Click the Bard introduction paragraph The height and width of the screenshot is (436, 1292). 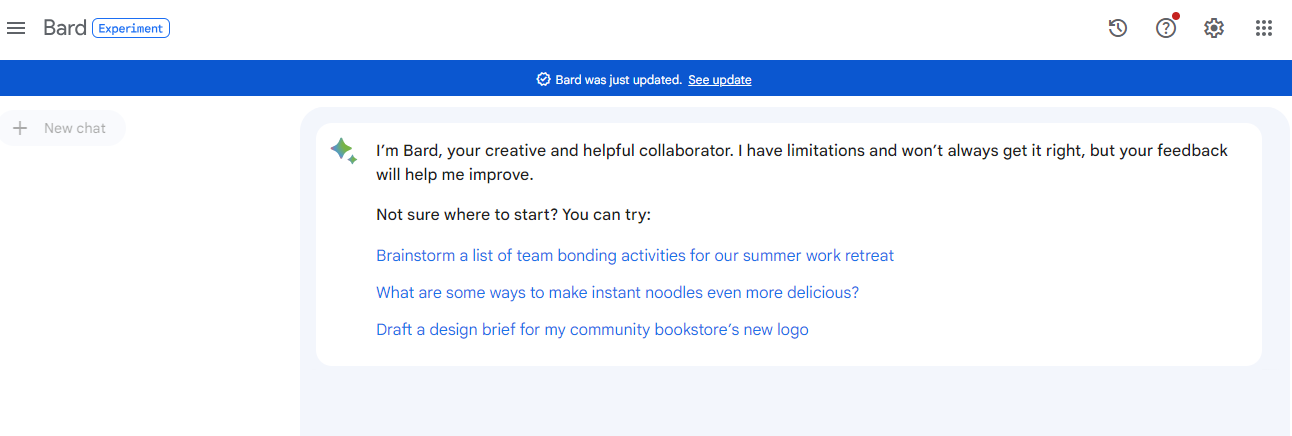(x=802, y=163)
